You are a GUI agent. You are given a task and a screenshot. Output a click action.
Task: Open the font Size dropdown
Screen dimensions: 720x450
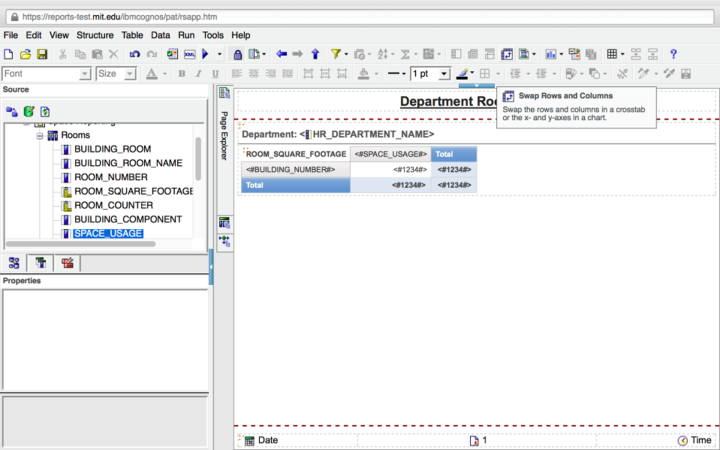click(x=131, y=74)
